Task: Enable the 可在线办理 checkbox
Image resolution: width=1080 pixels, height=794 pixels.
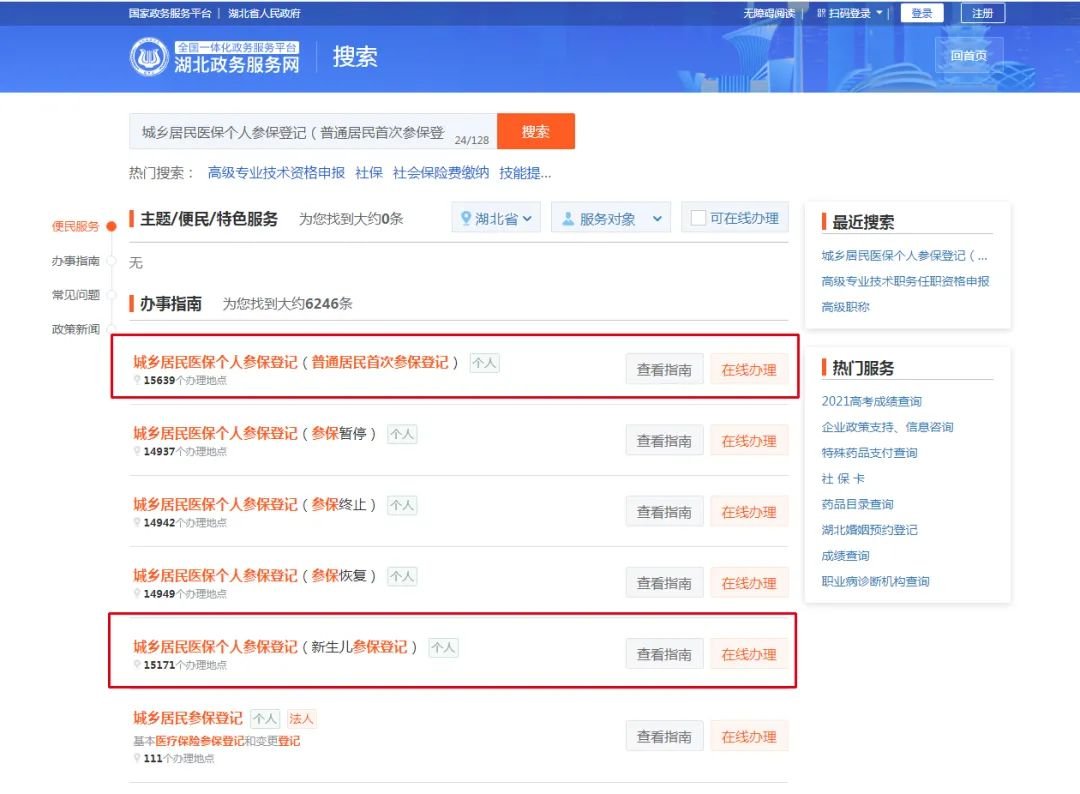Action: click(698, 218)
